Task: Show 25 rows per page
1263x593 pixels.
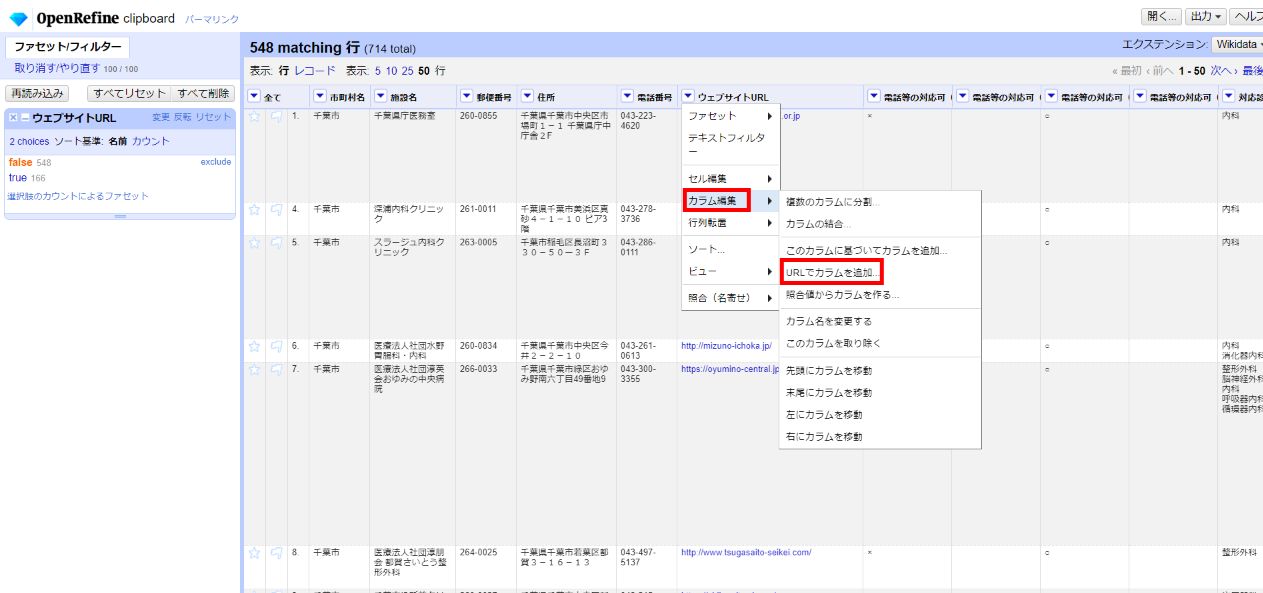Action: [407, 71]
